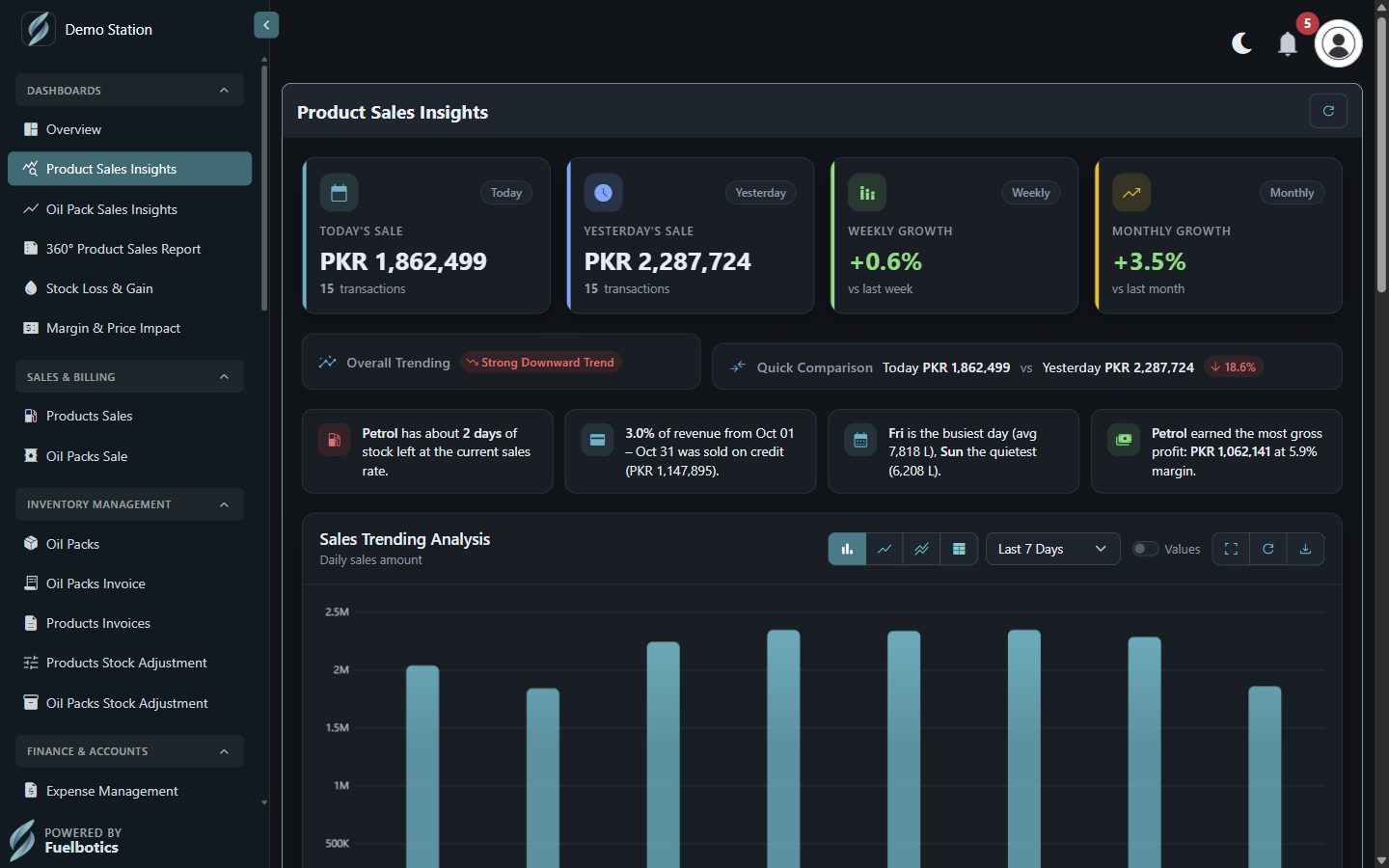1389x868 pixels.
Task: Switch chart to multi-line trend view
Action: point(921,549)
